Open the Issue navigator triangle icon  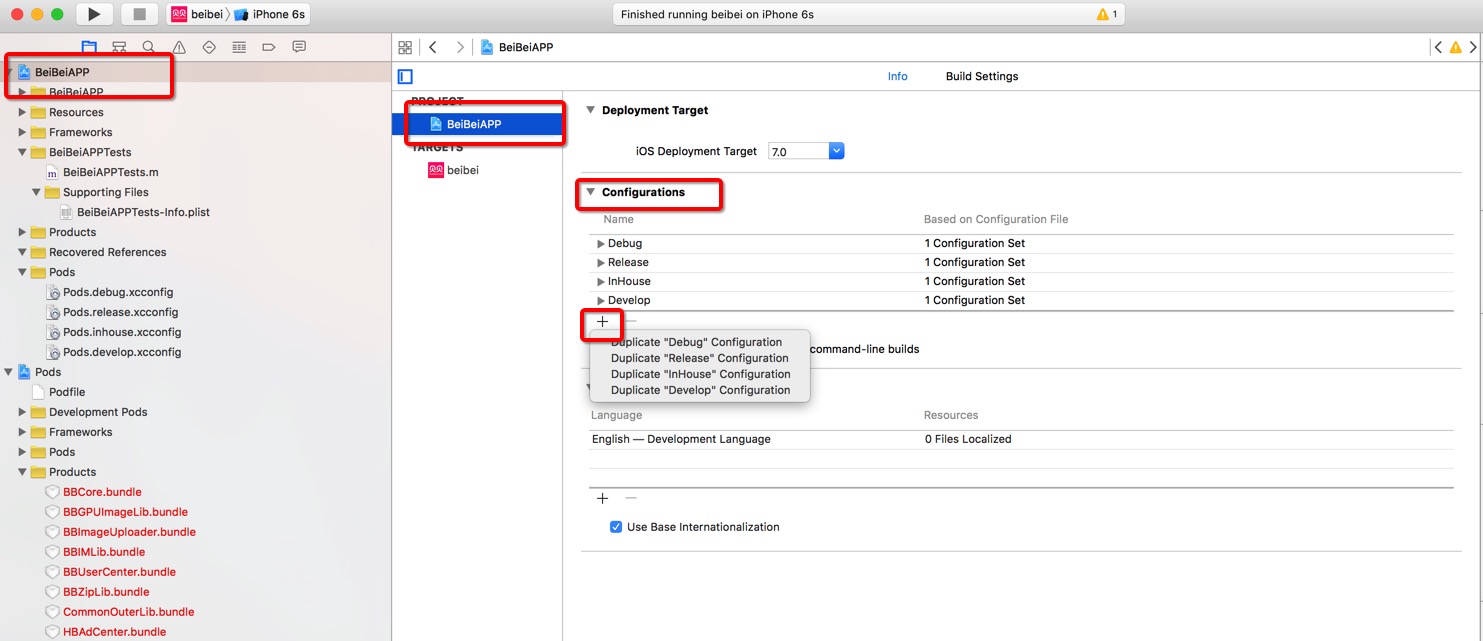tap(179, 47)
